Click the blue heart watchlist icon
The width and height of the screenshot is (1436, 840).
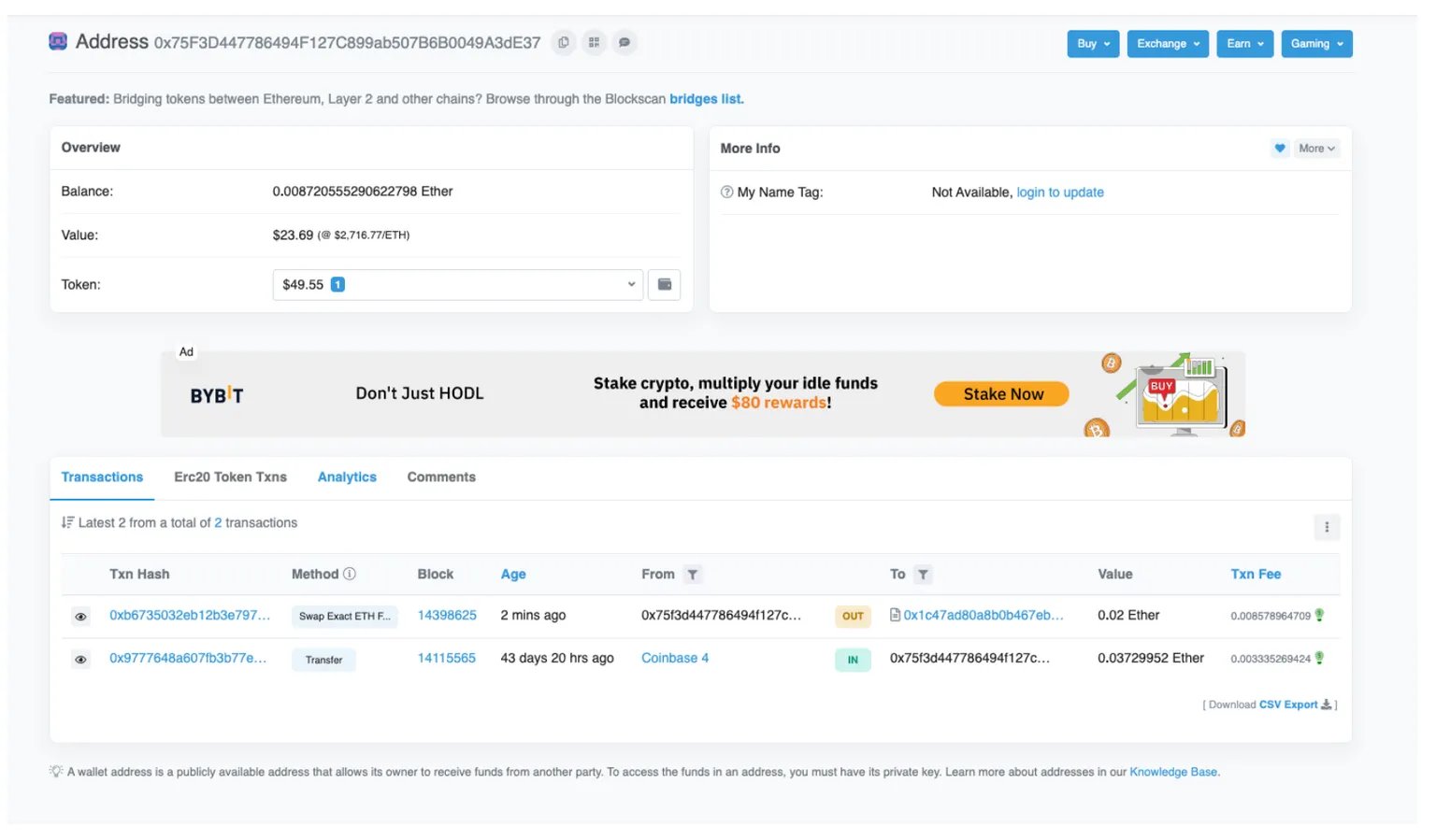click(x=1280, y=149)
